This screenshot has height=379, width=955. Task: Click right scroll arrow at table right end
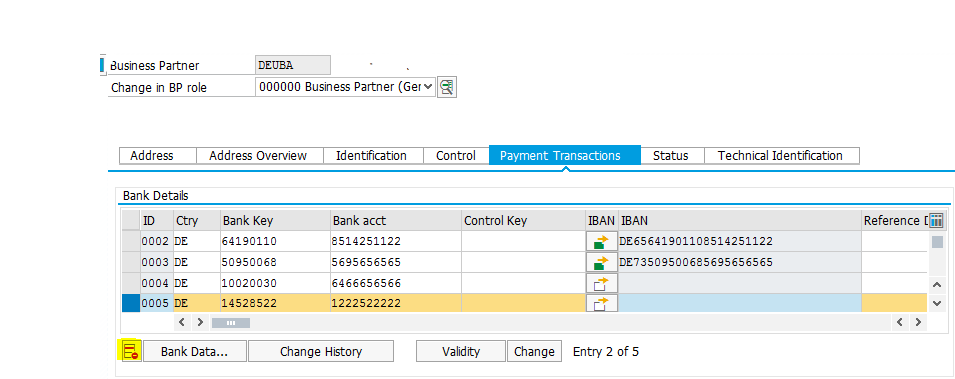917,322
